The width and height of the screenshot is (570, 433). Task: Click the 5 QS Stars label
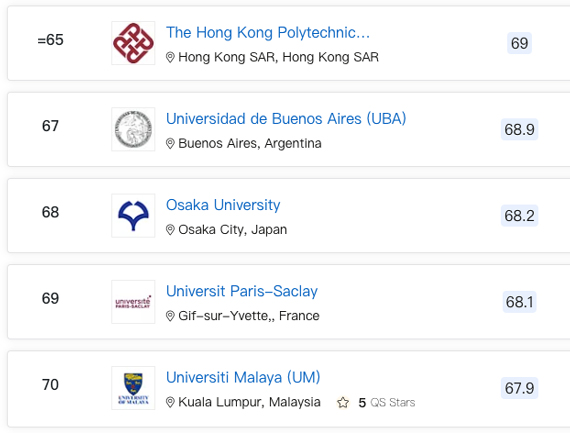387,402
